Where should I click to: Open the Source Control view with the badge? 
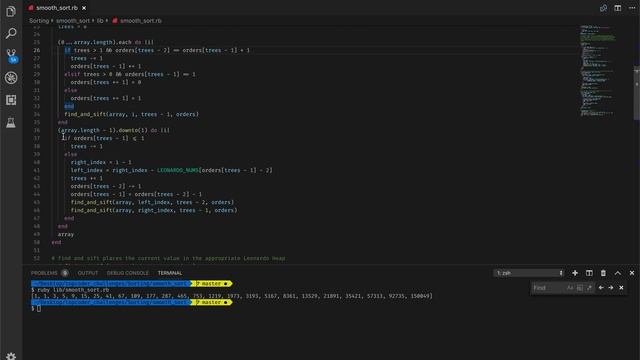click(11, 56)
